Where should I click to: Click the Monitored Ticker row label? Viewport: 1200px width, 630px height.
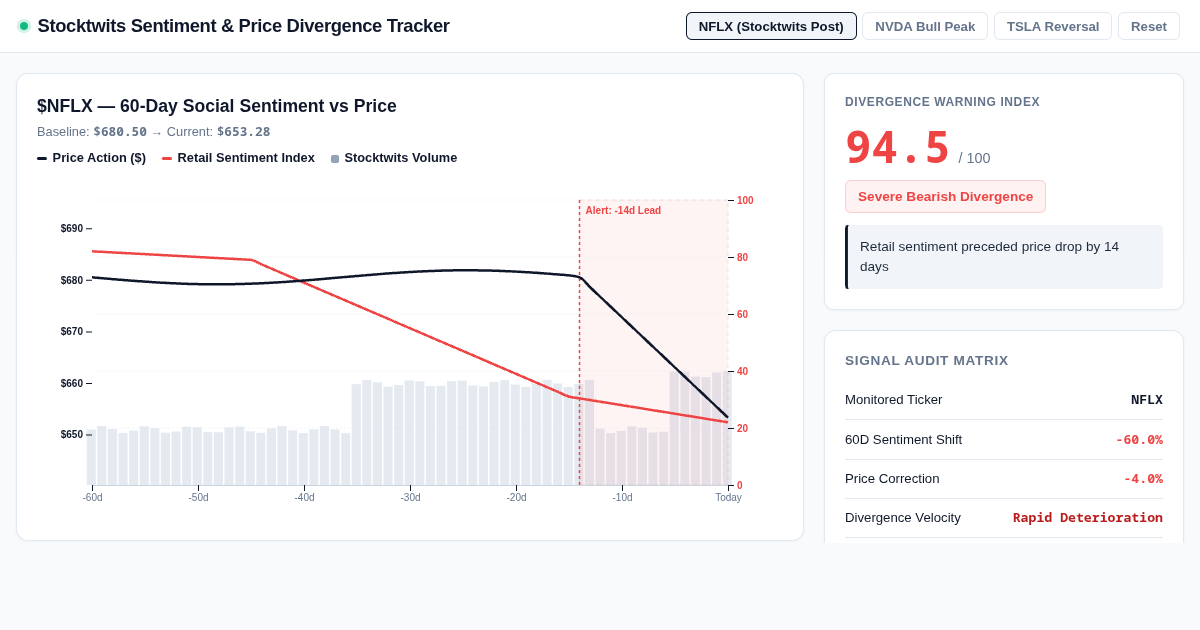[x=893, y=400]
